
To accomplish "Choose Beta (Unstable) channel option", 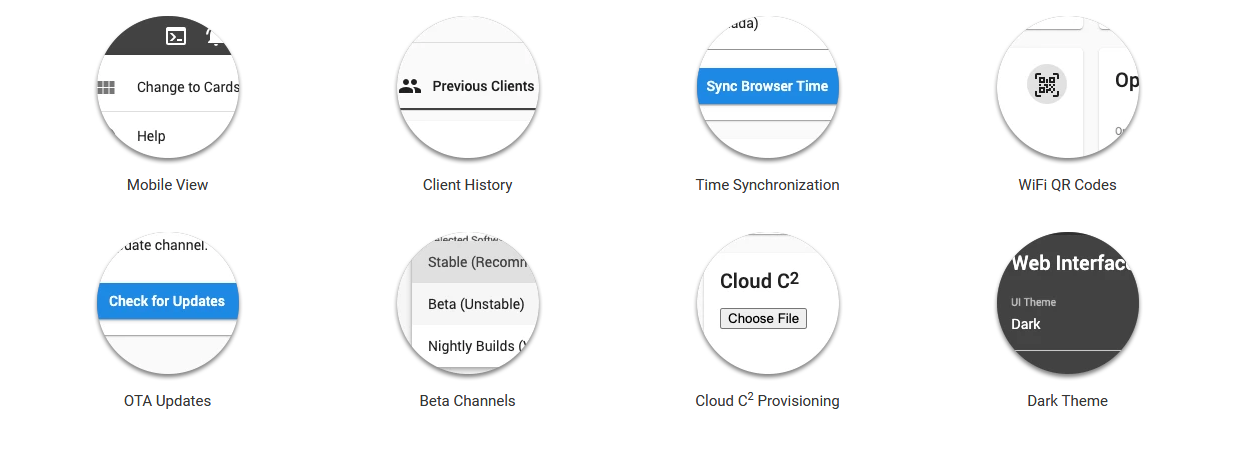I will pyautogui.click(x=475, y=304).
